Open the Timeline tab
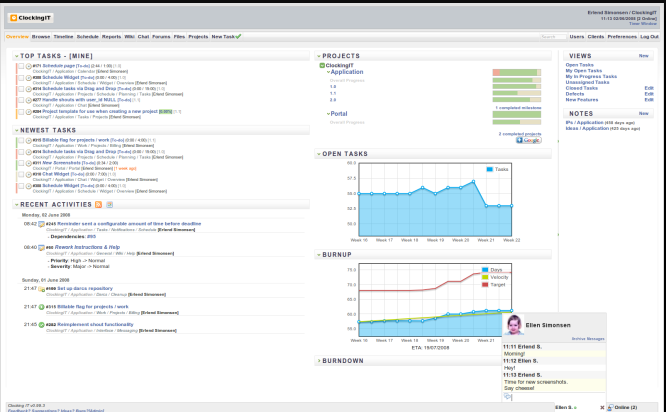The width and height of the screenshot is (666, 412). pyautogui.click(x=63, y=36)
